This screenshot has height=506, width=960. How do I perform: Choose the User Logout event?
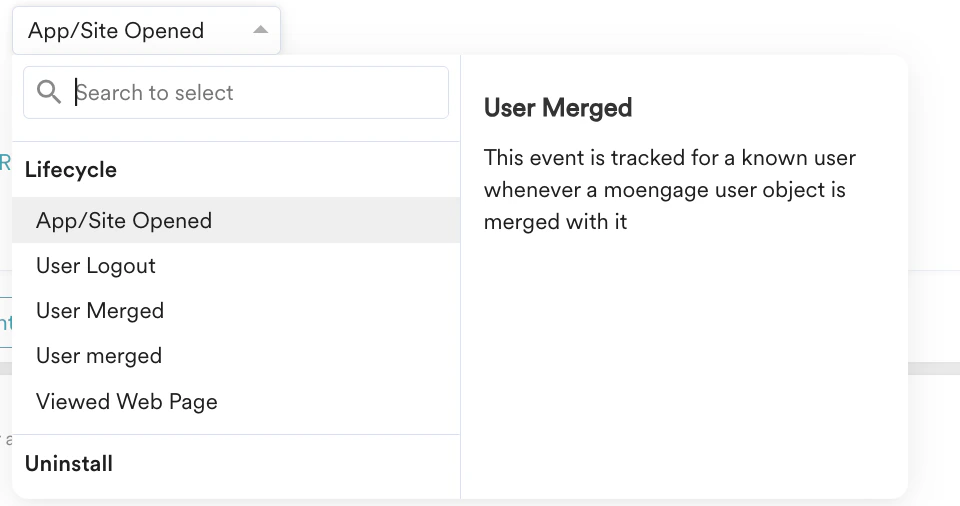pos(96,266)
